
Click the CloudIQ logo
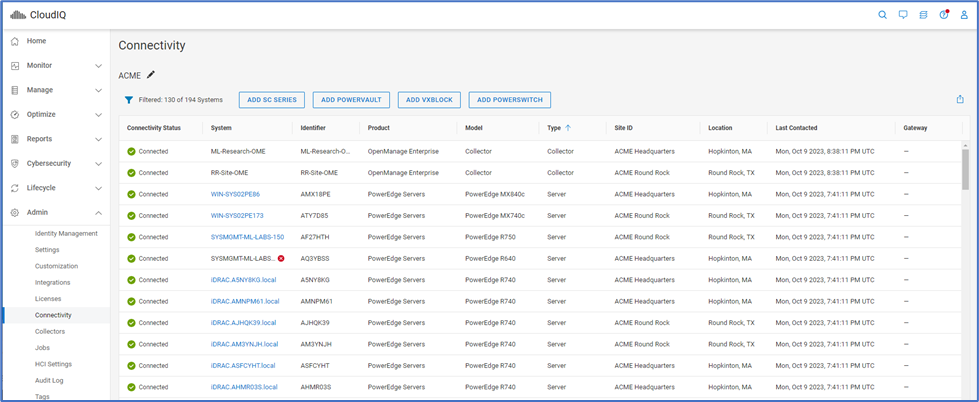(37, 16)
